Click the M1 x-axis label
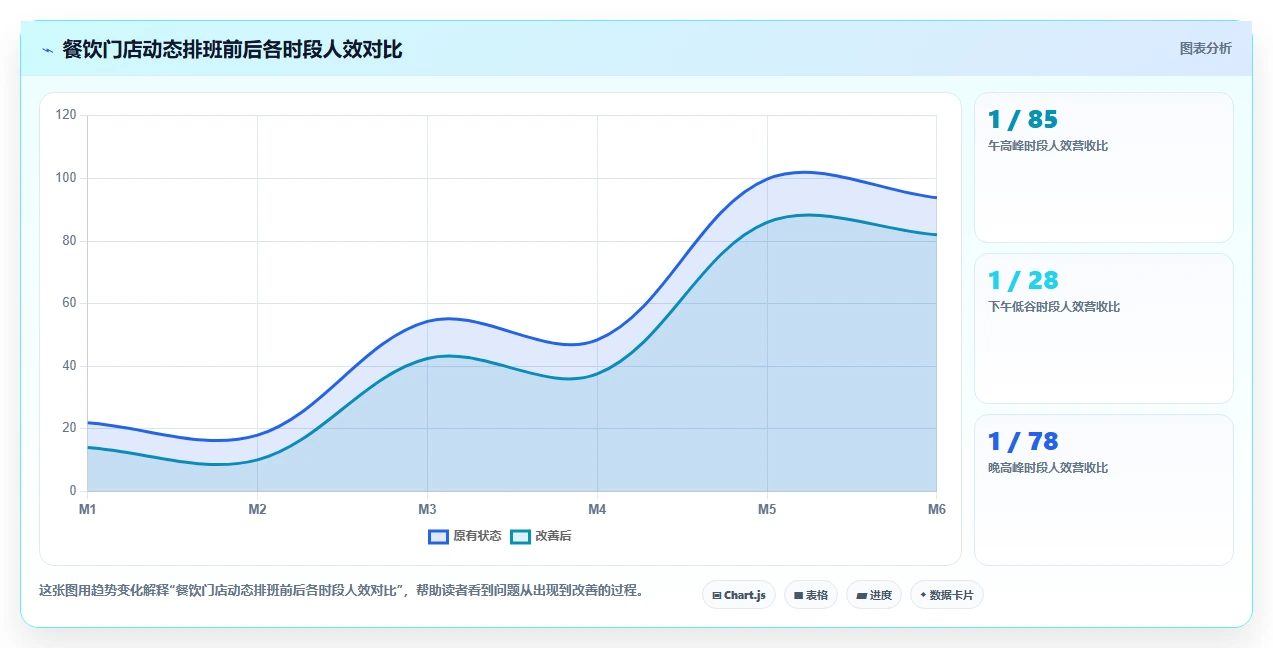The width and height of the screenshot is (1273, 648). (88, 509)
